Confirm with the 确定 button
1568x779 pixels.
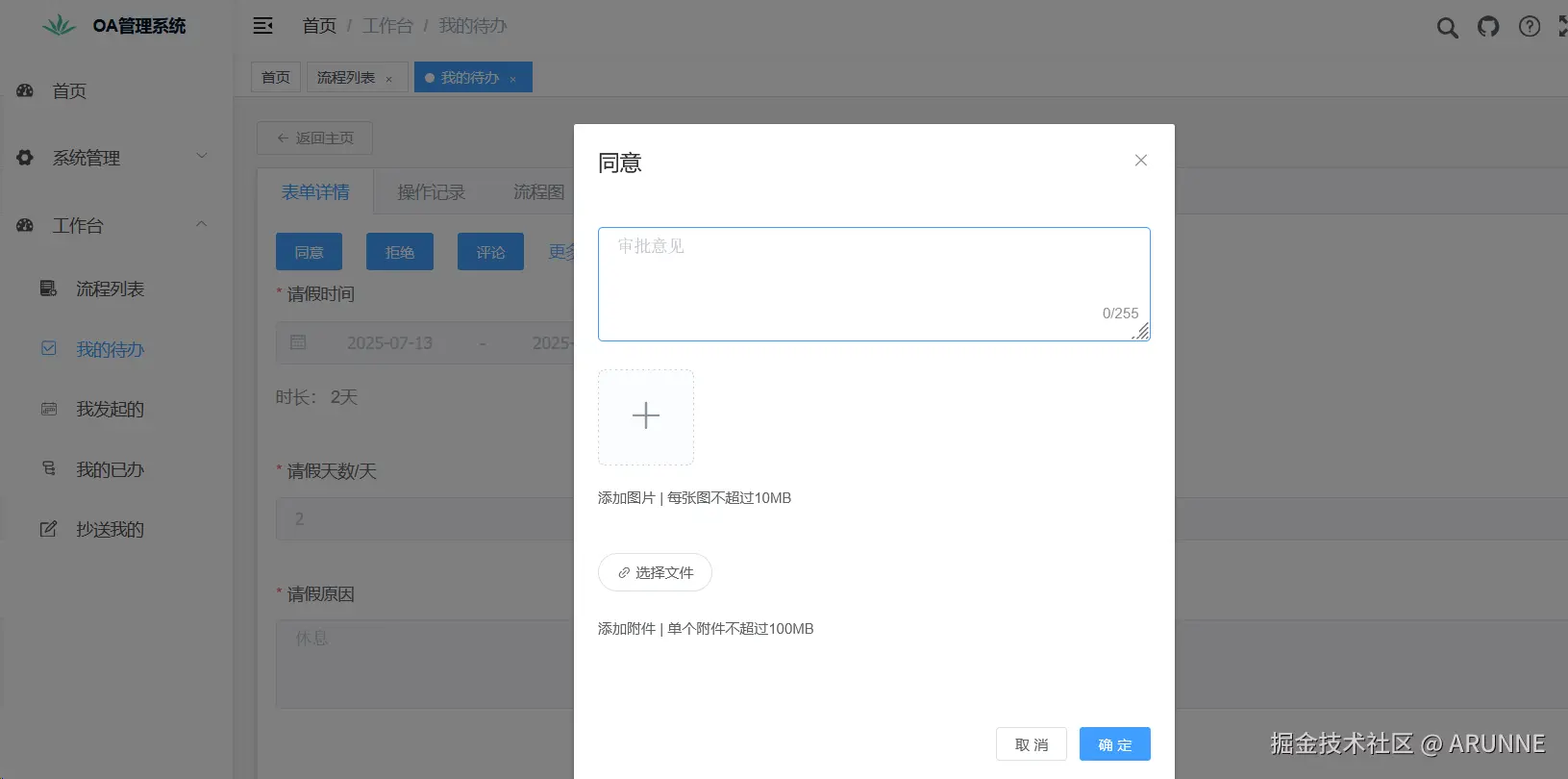click(1115, 744)
